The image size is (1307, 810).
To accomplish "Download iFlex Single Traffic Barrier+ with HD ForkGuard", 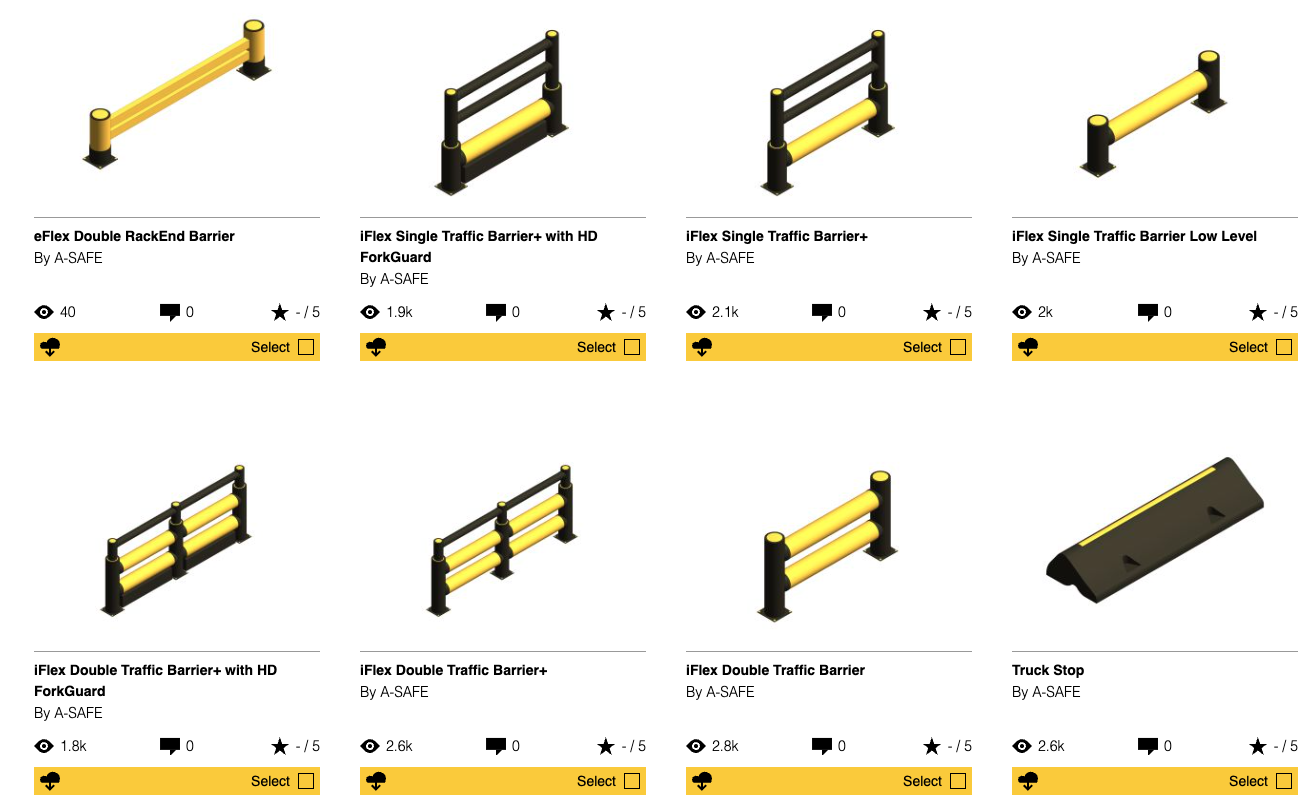I will point(376,348).
